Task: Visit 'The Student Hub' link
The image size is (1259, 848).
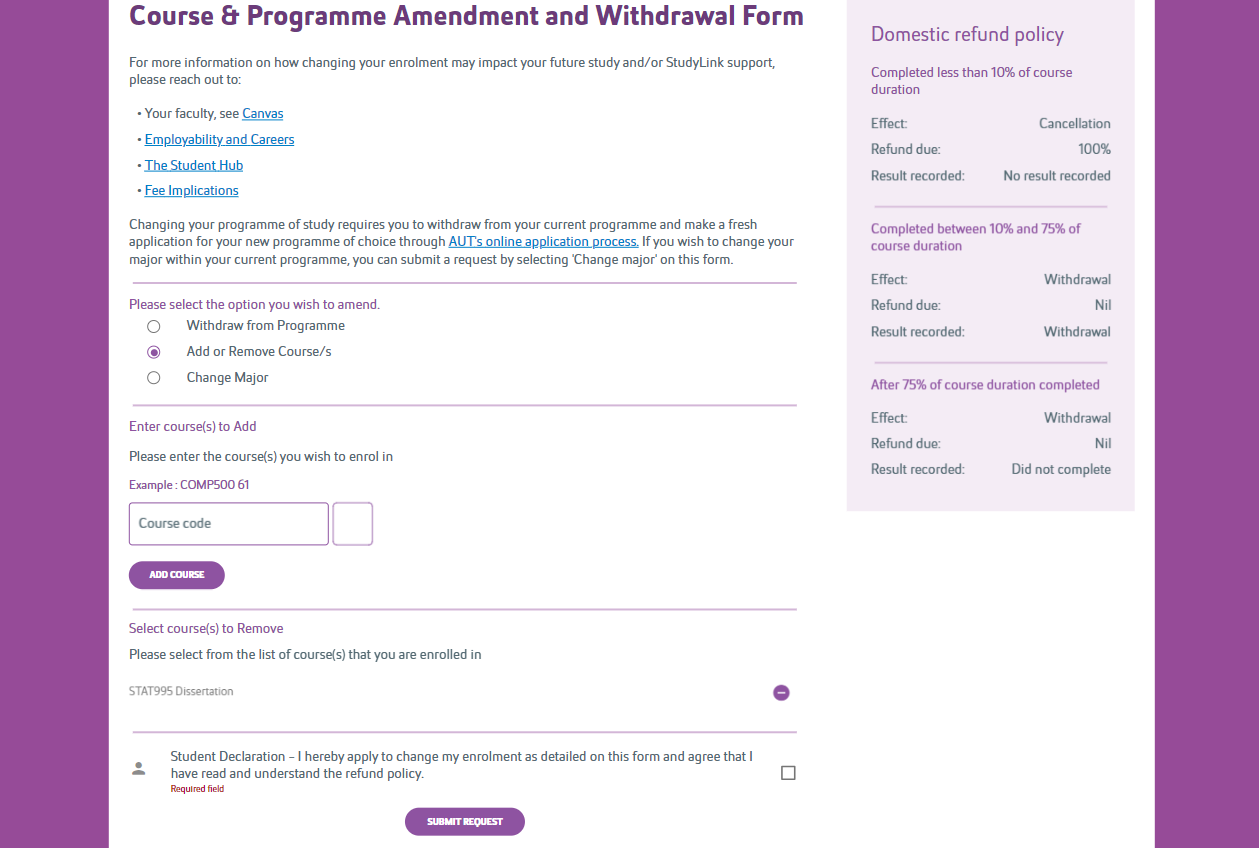Action: click(193, 164)
